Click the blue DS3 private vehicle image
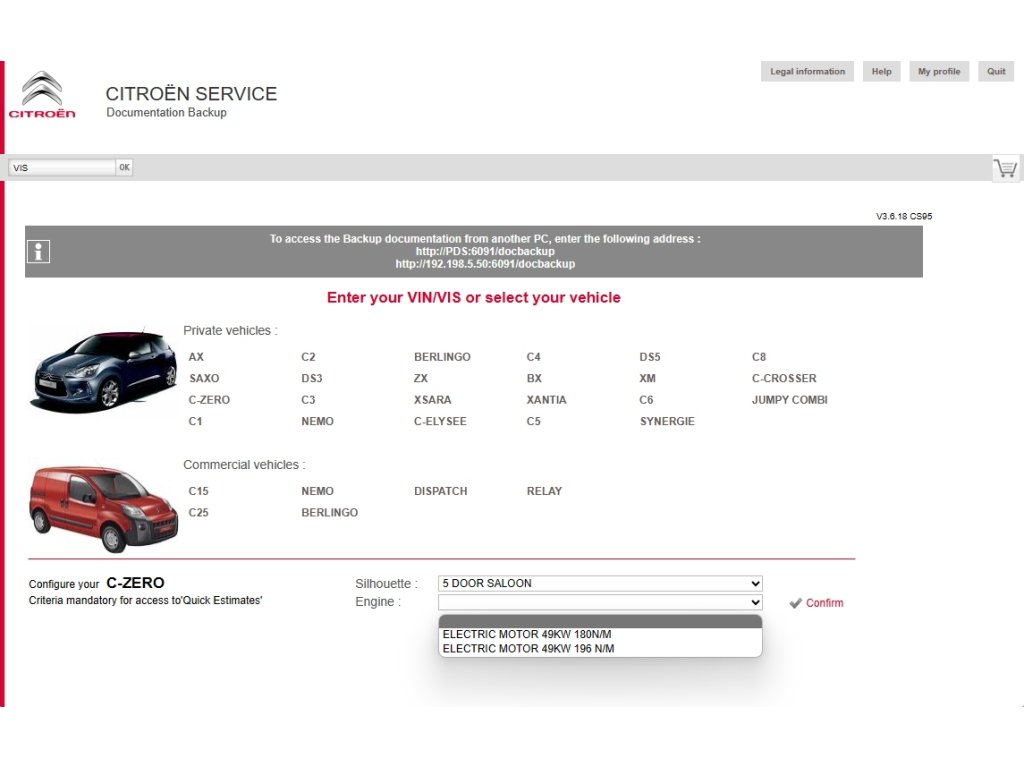The image size is (1024, 768). point(104,370)
